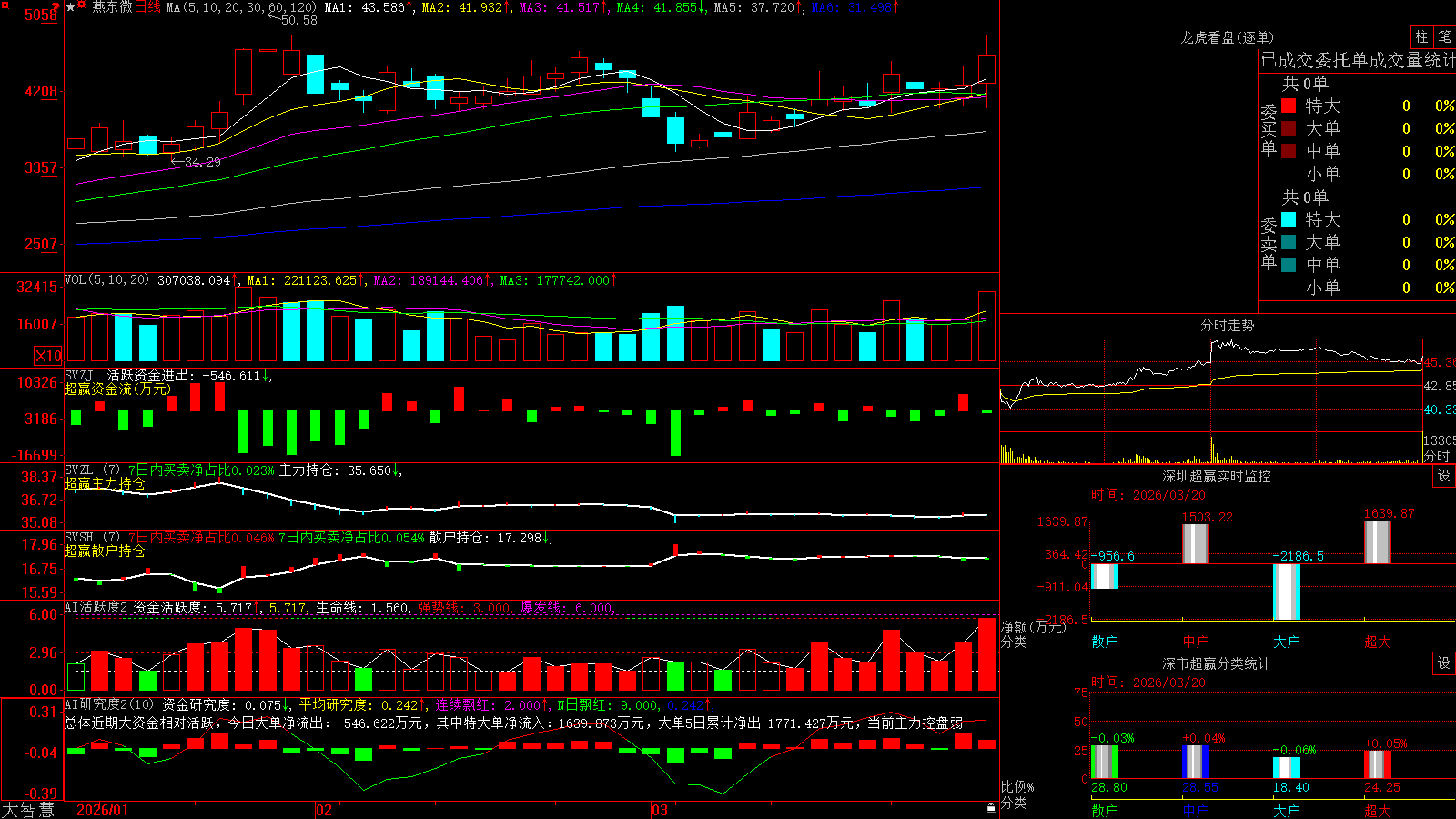This screenshot has width=1456, height=819.
Task: Click the AI活跃度2 indicator label
Action: coord(96,607)
